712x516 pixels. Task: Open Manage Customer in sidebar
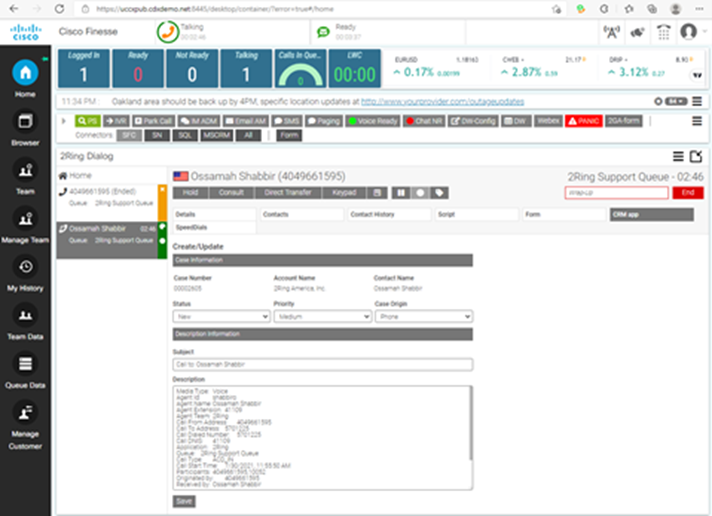[25, 413]
